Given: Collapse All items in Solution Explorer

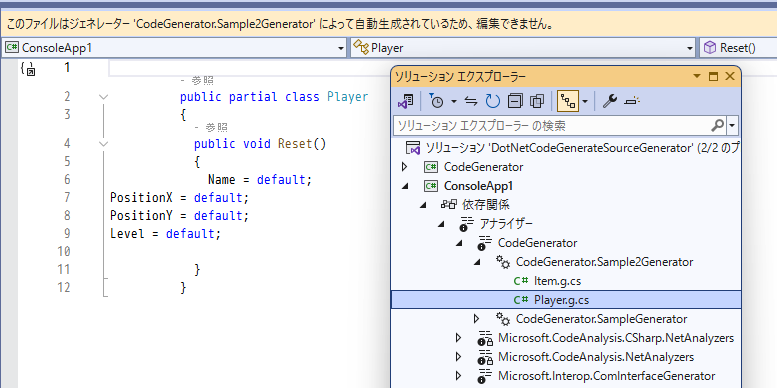Looking at the screenshot, I should pyautogui.click(x=515, y=102).
